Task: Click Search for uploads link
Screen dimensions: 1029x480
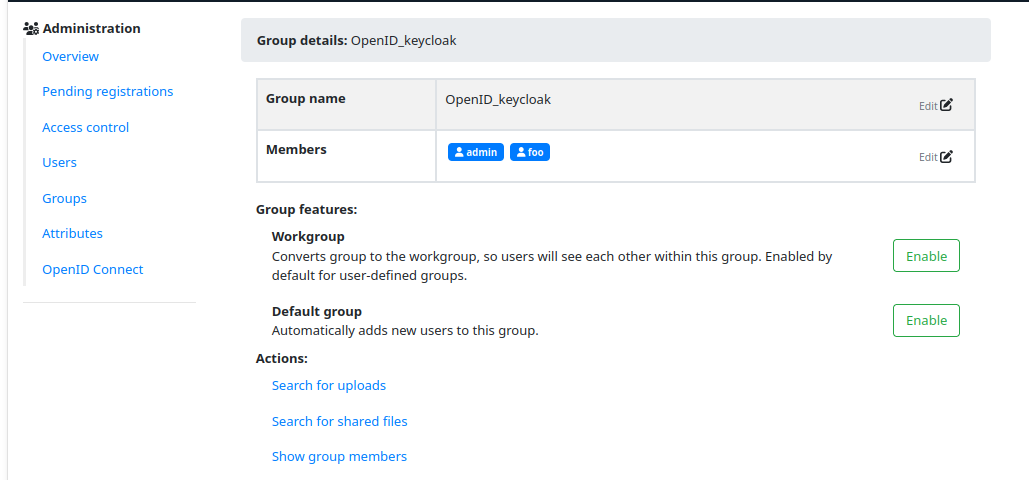Action: coord(329,385)
